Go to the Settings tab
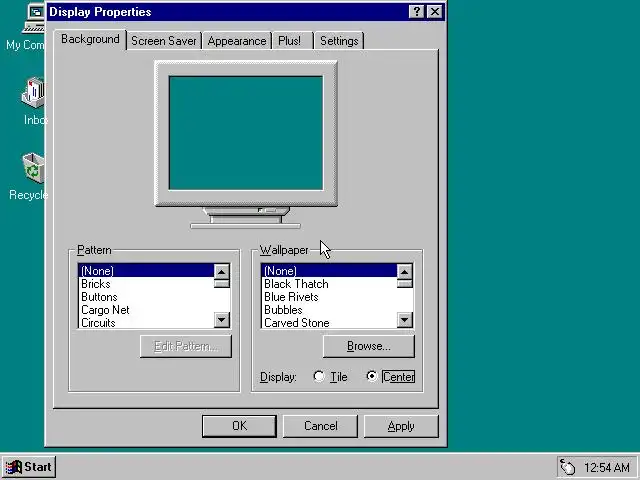640x480 pixels. coord(339,41)
